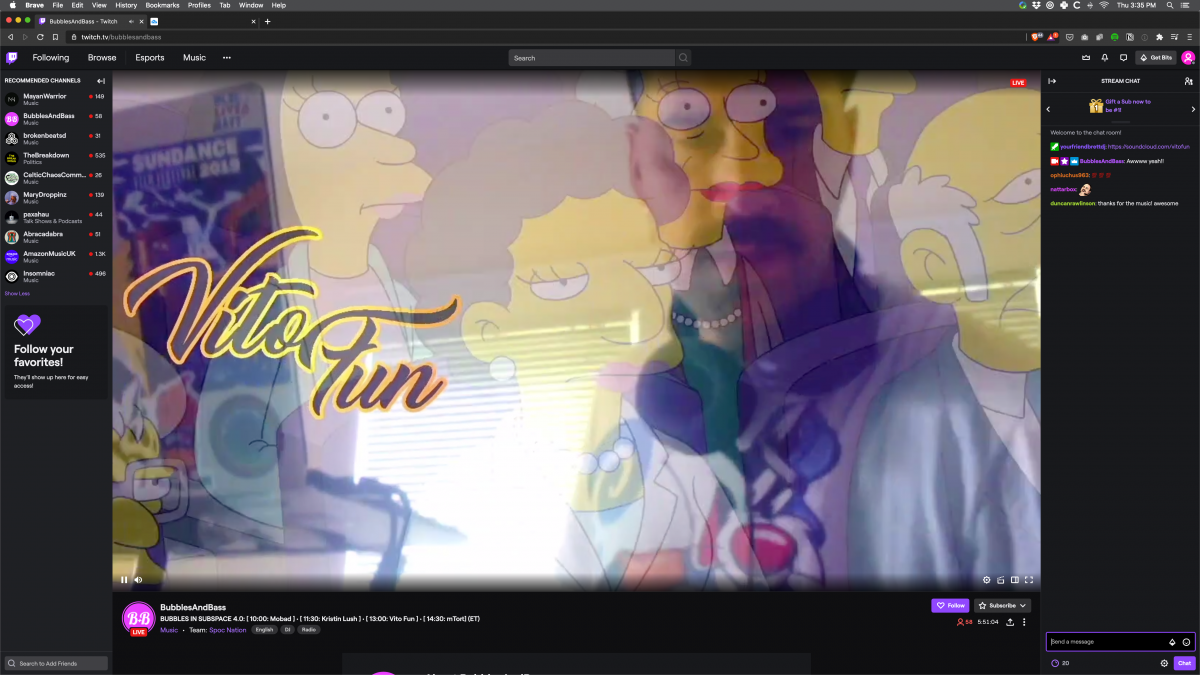This screenshot has height=675, width=1200.
Task: Open the Wi-Fi status menu
Action: click(x=1103, y=5)
